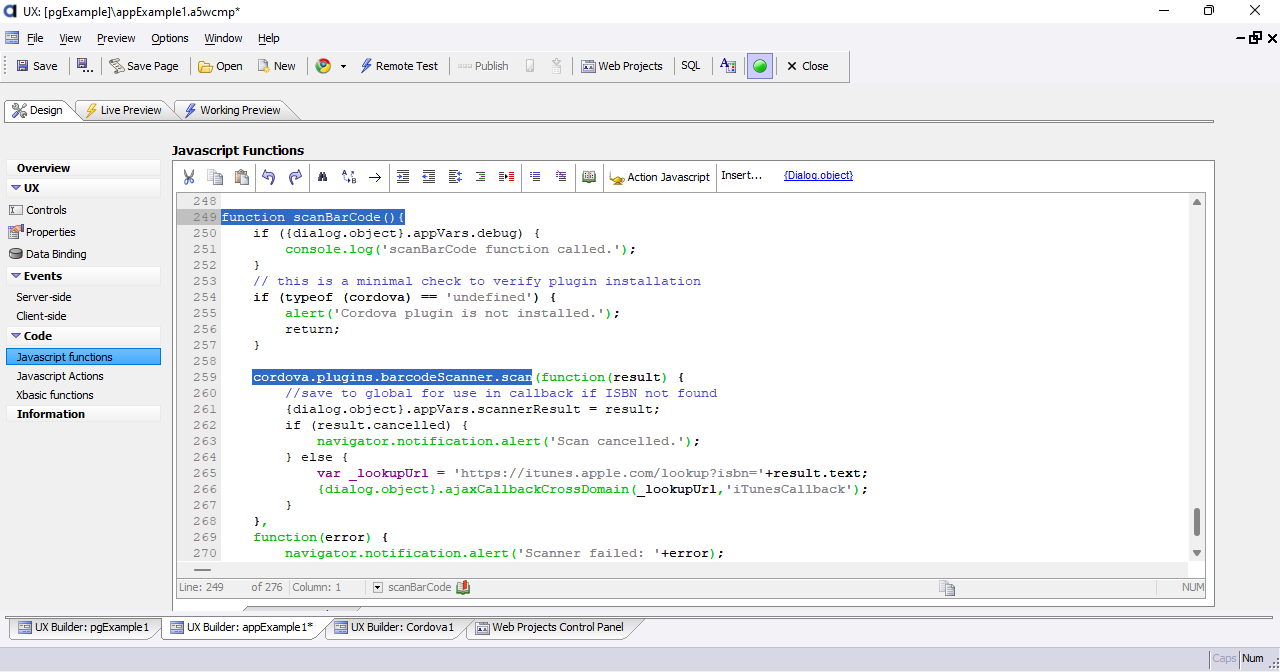Open the File menu
Viewport: 1280px width, 672px height.
(x=35, y=38)
